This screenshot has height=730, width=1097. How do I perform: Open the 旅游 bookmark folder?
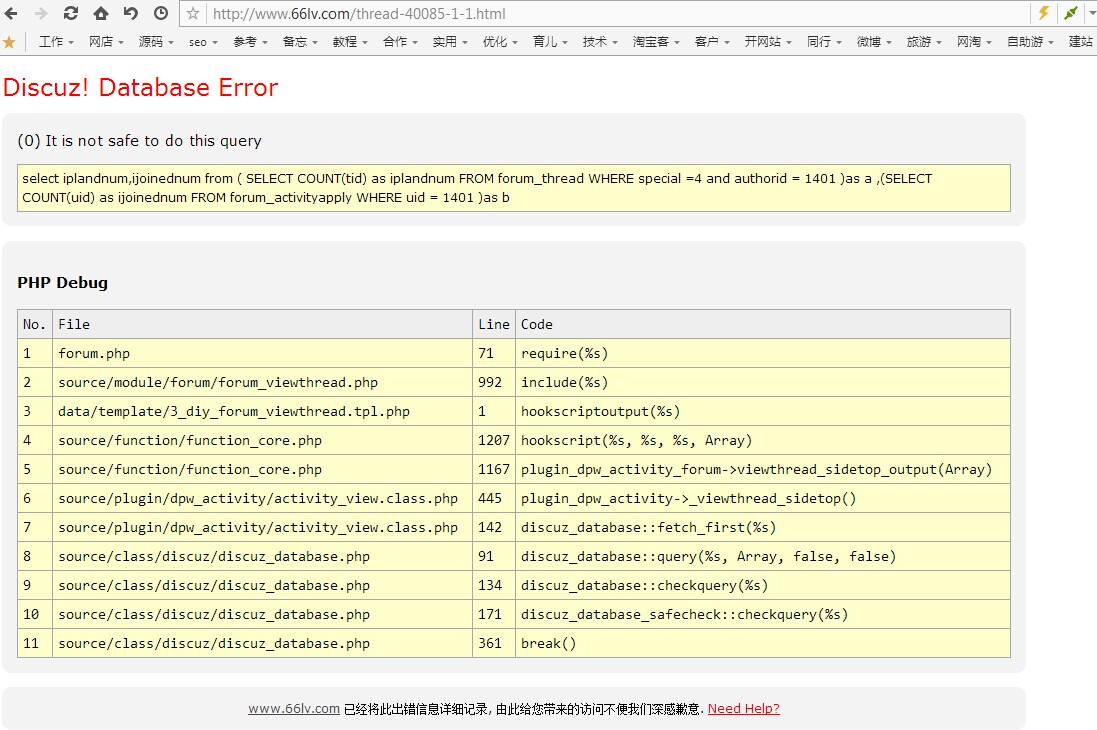[924, 42]
